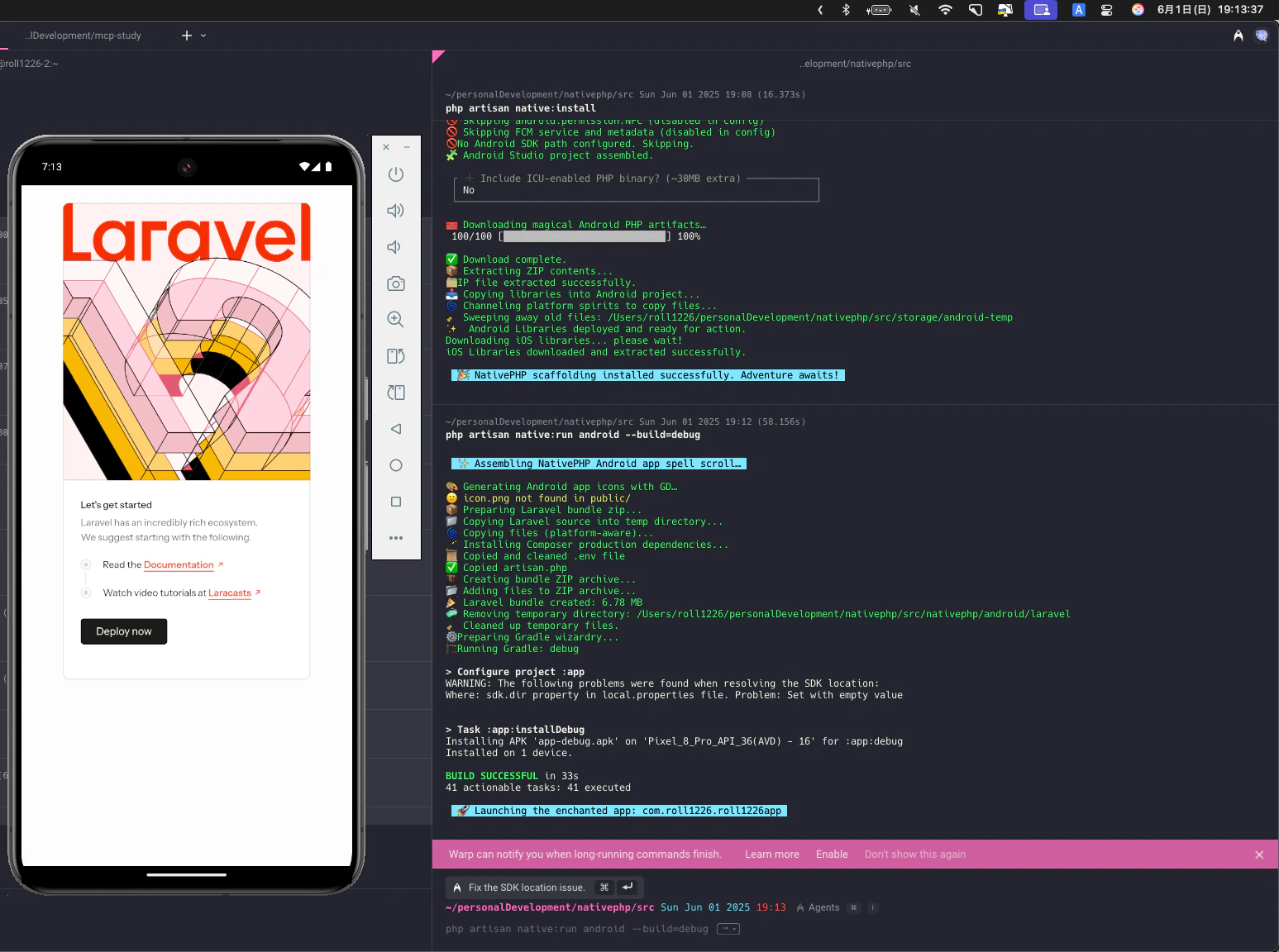Expand hidden menu bar items chevron
1279x952 pixels.
point(820,10)
